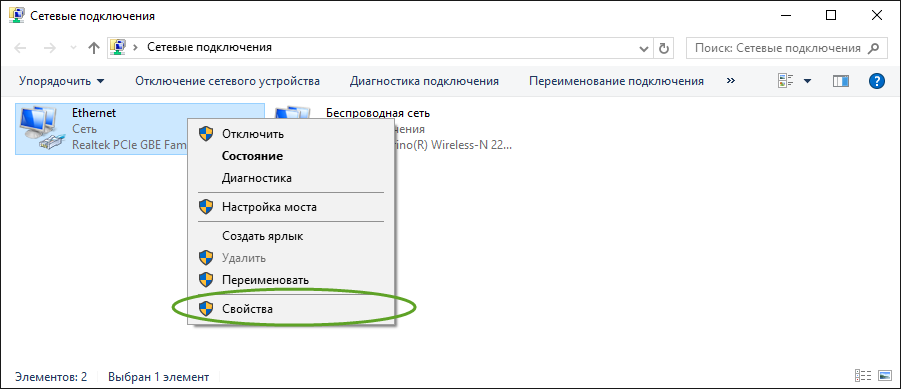Switch to details view in the status bar
The height and width of the screenshot is (389, 901).
[864, 376]
